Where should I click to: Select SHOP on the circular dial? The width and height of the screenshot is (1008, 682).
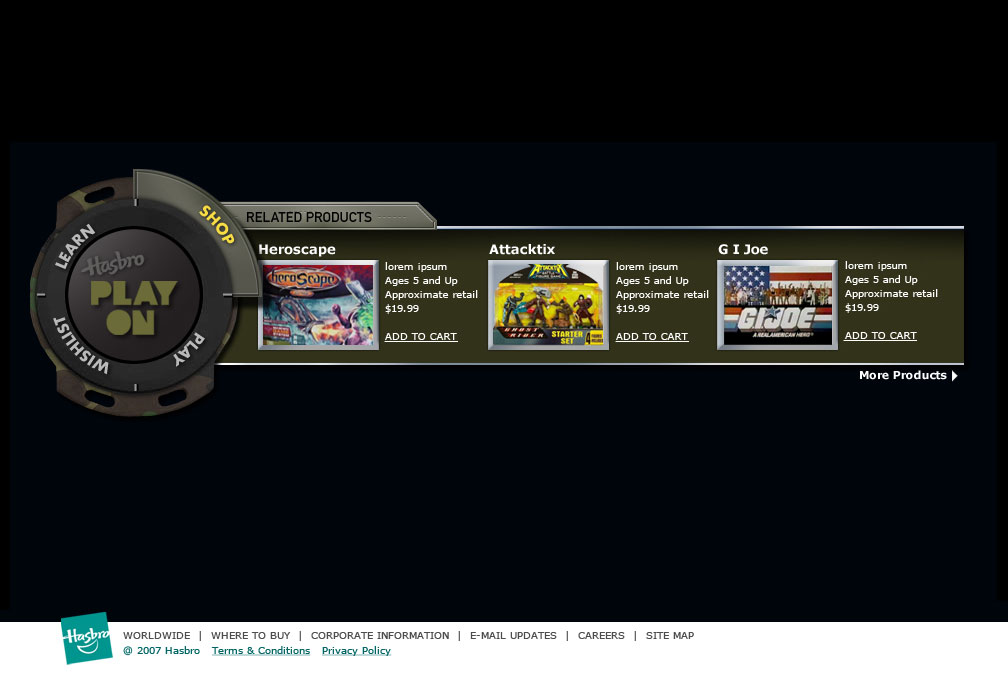click(217, 224)
